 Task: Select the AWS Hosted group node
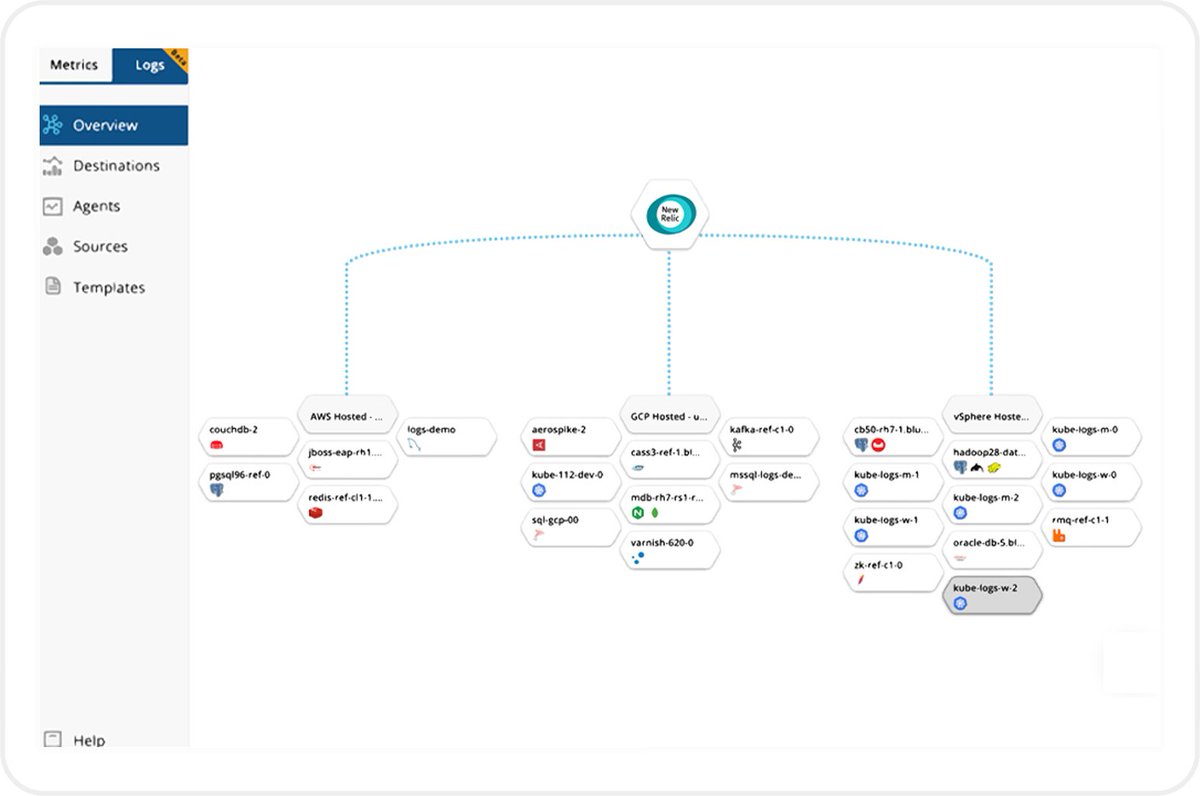click(348, 415)
